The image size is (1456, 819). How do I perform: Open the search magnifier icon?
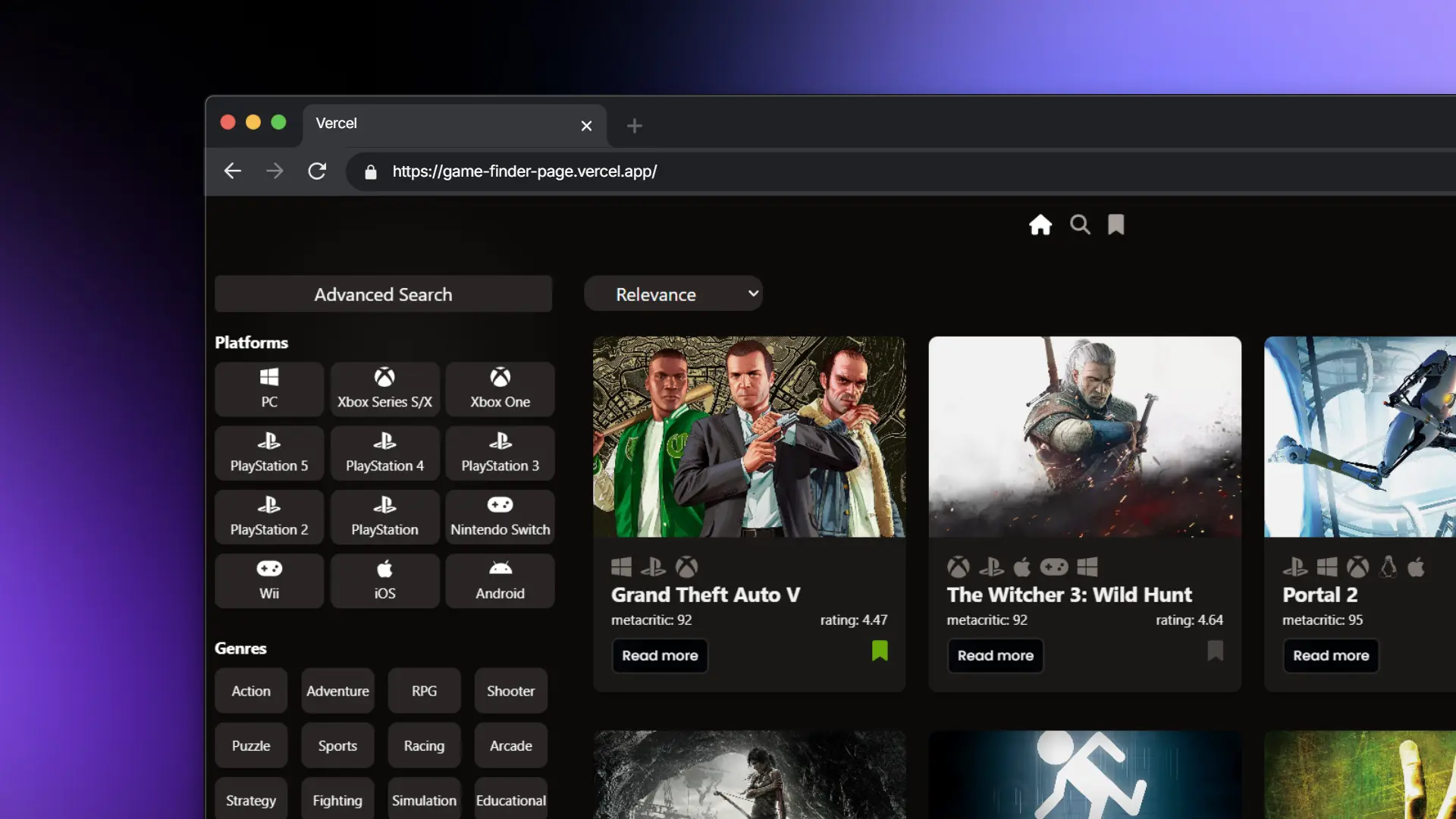coord(1080,224)
